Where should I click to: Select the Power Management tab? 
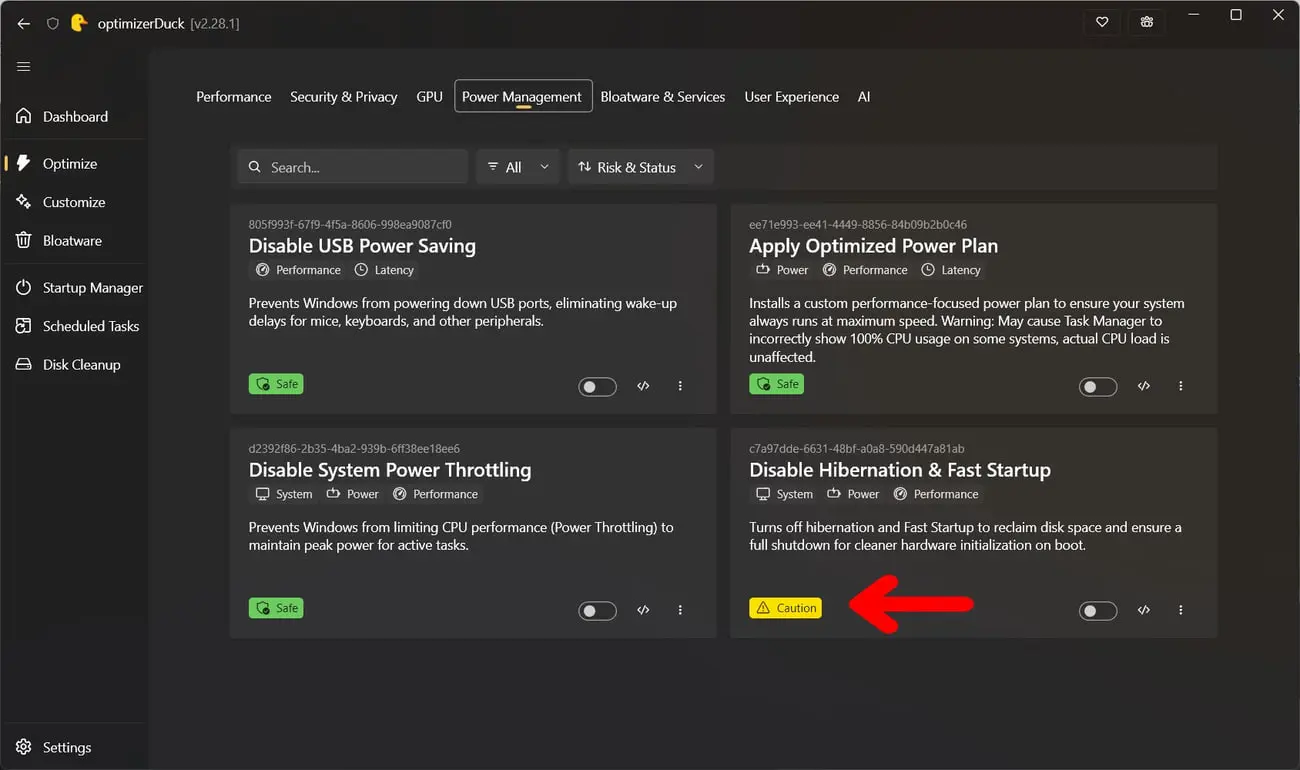click(x=523, y=97)
